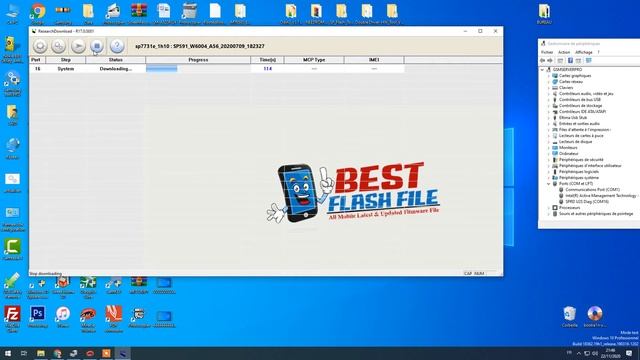Click the Time(s) column header
The width and height of the screenshot is (640, 360).
click(x=268, y=60)
